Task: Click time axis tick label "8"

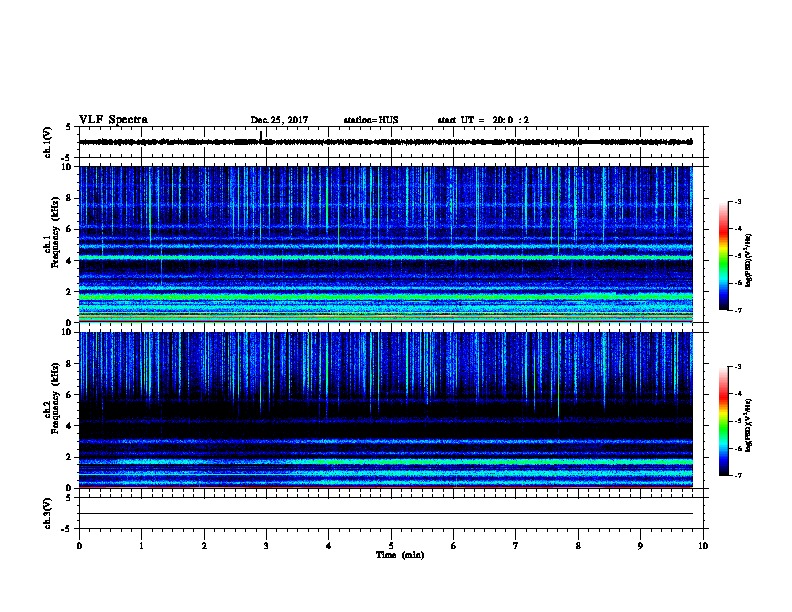Action: [x=578, y=546]
